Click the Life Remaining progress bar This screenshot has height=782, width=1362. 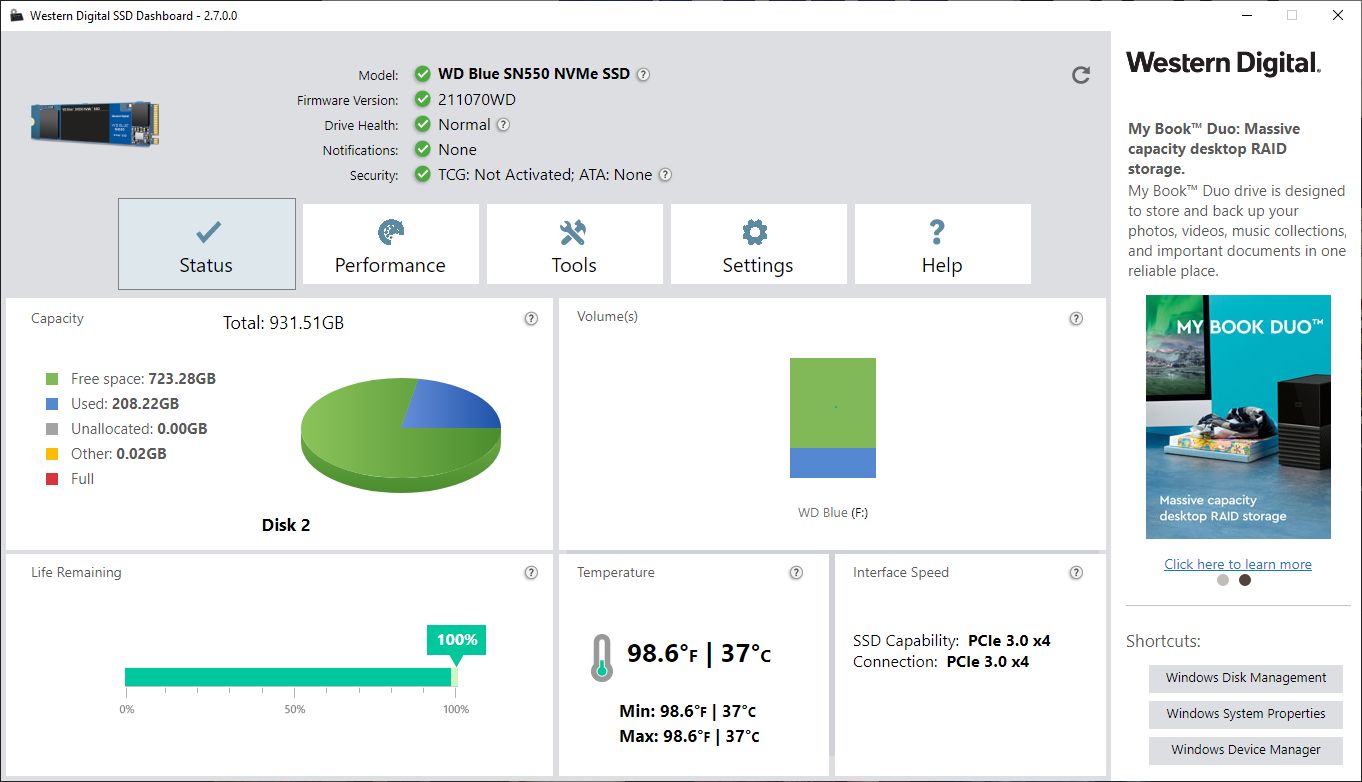pos(291,677)
